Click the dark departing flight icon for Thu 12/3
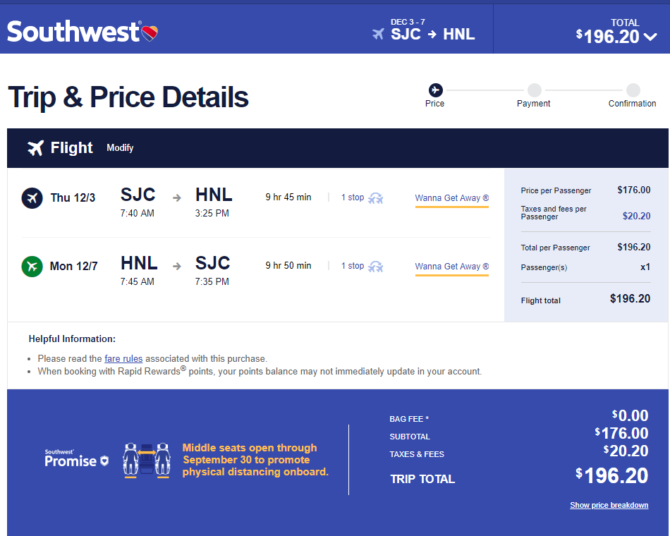Screen dimensions: 670x536 pos(32,198)
